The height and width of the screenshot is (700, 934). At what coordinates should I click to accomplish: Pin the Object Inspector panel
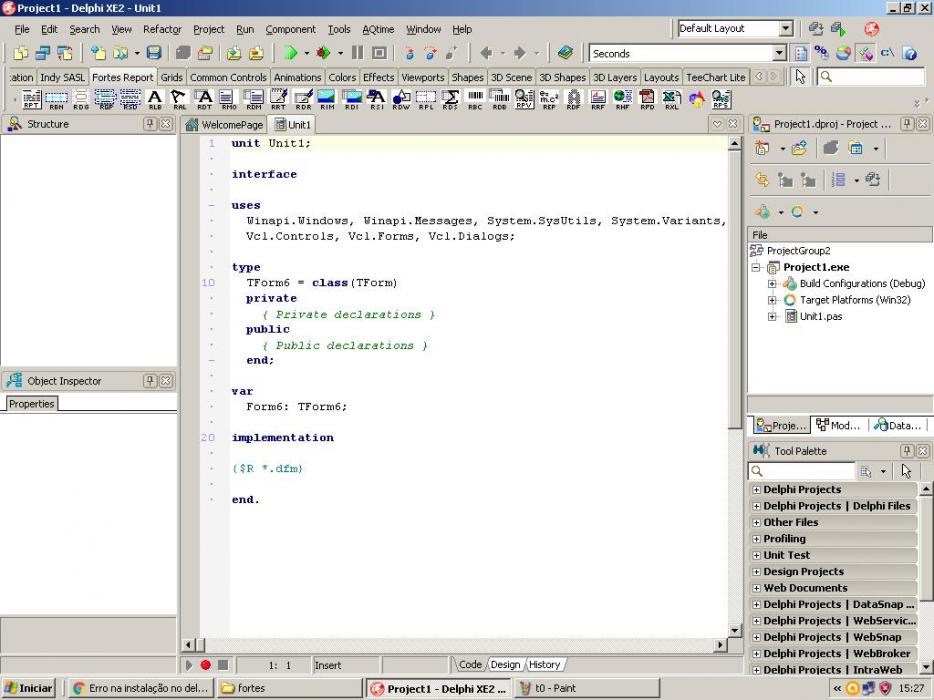(x=150, y=381)
